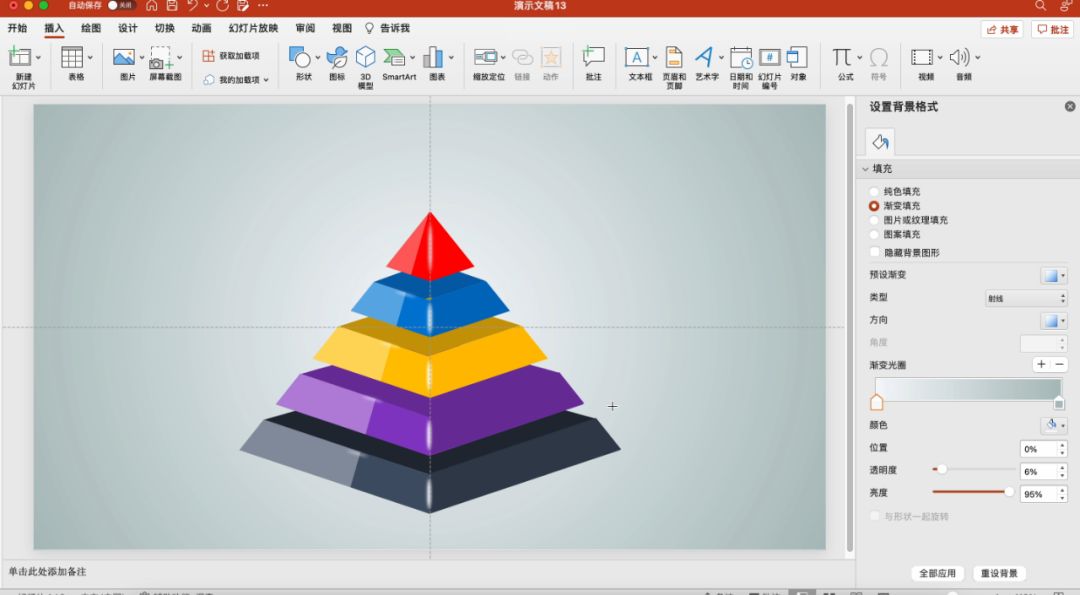
Task: Click the Reset Background (重设背景) button
Action: click(999, 574)
